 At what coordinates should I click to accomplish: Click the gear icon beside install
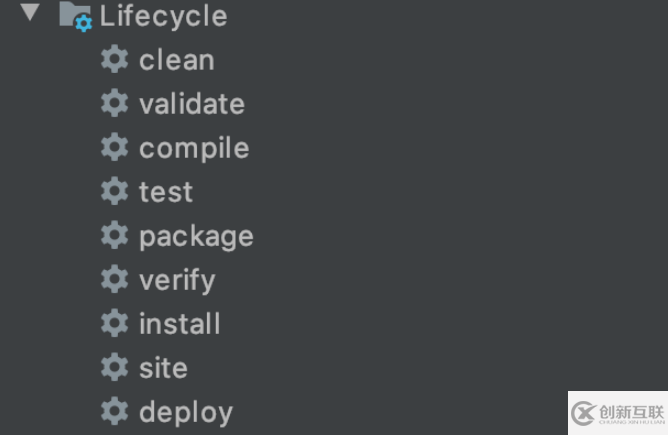[115, 323]
